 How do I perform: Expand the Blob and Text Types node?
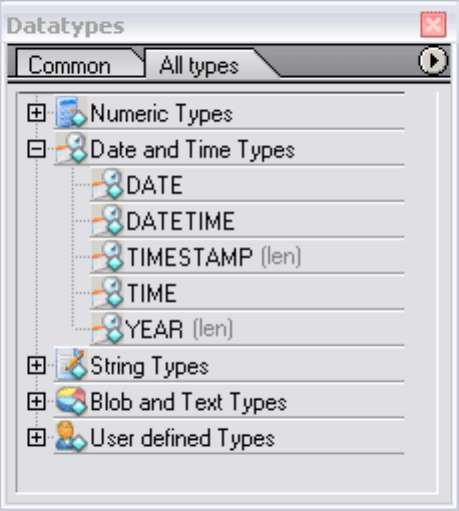point(36,401)
